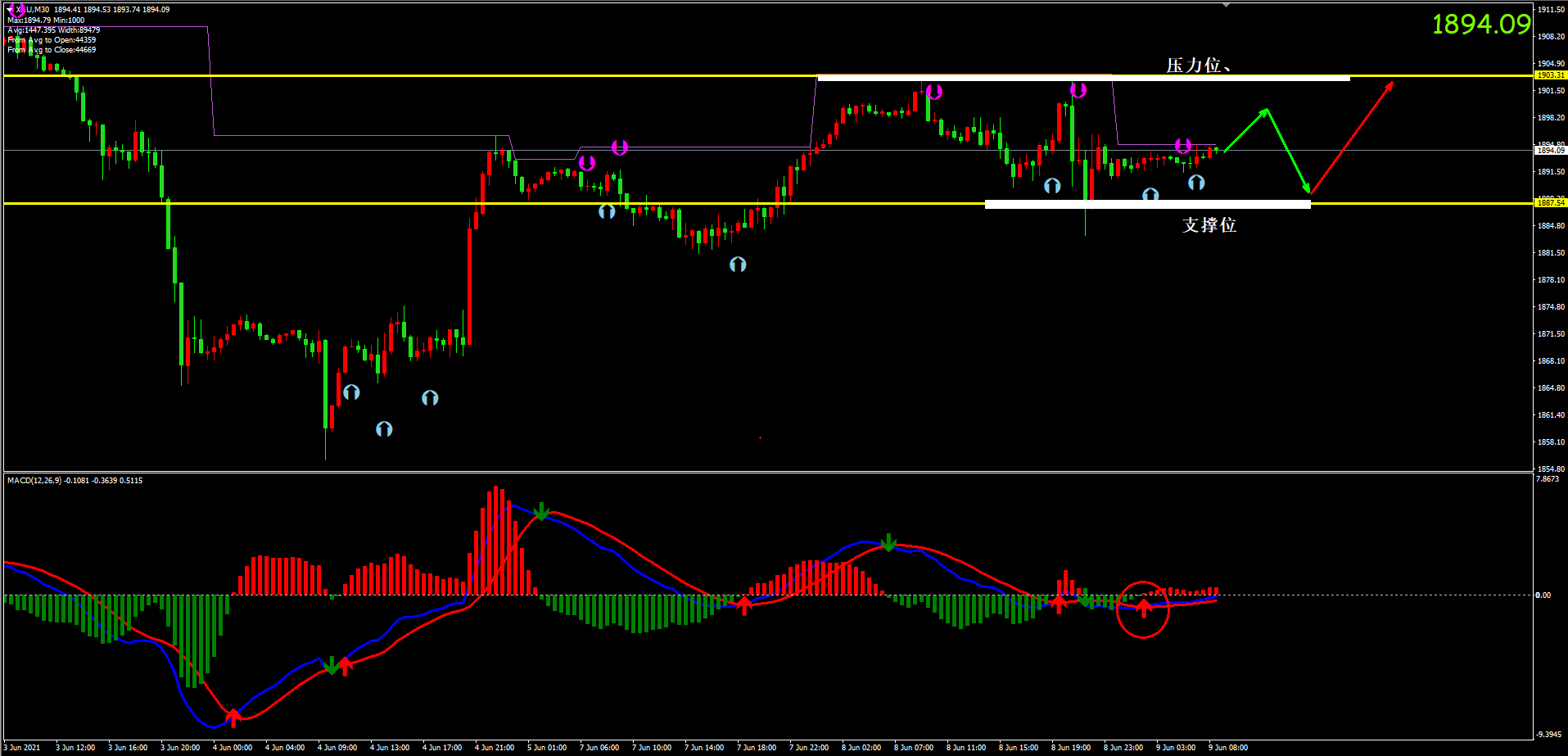This screenshot has height=756, width=1568.
Task: Click the 1881.50 price scale label
Action: [1551, 253]
